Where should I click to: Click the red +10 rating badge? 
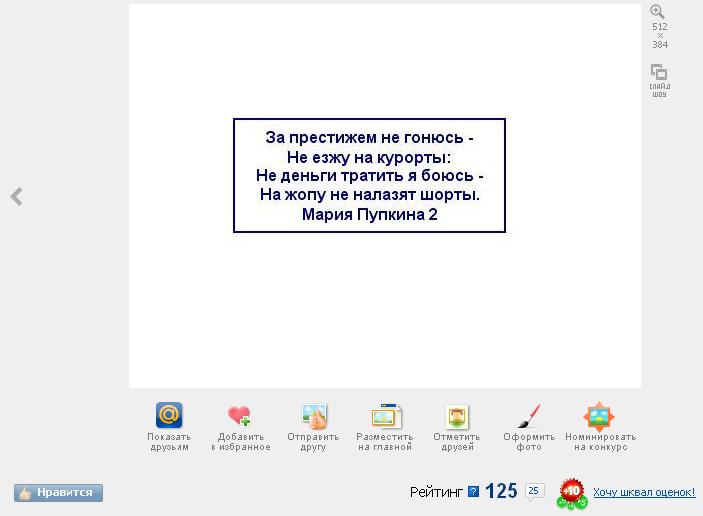coord(572,491)
